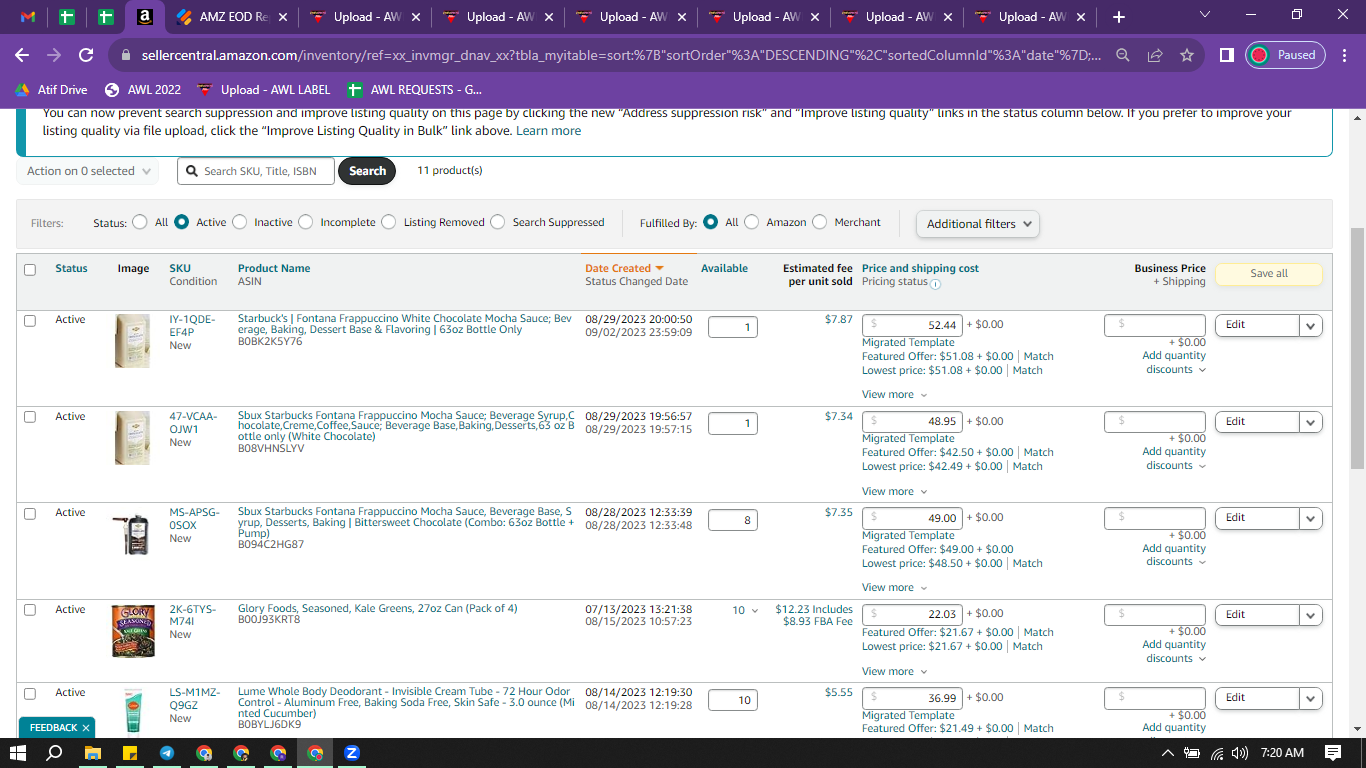Reload the Seller Central page
The height and width of the screenshot is (768, 1366).
coord(86,56)
